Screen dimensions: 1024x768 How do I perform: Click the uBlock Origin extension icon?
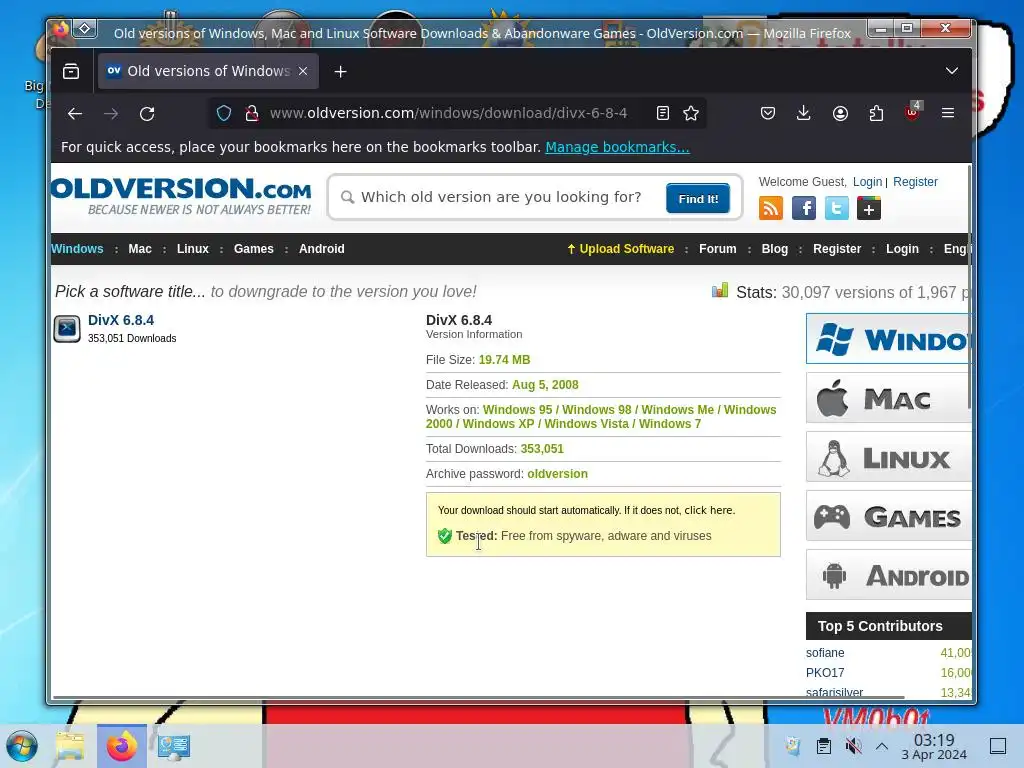point(912,112)
